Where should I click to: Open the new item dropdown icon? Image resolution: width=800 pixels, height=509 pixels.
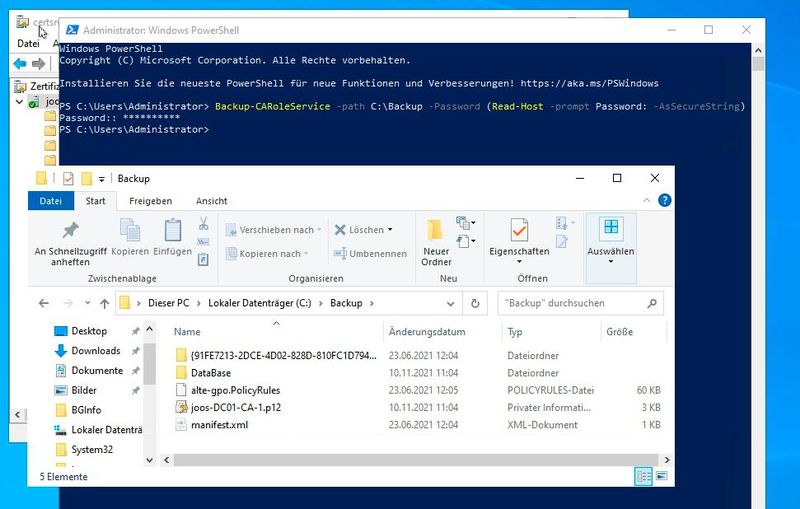click(x=465, y=223)
